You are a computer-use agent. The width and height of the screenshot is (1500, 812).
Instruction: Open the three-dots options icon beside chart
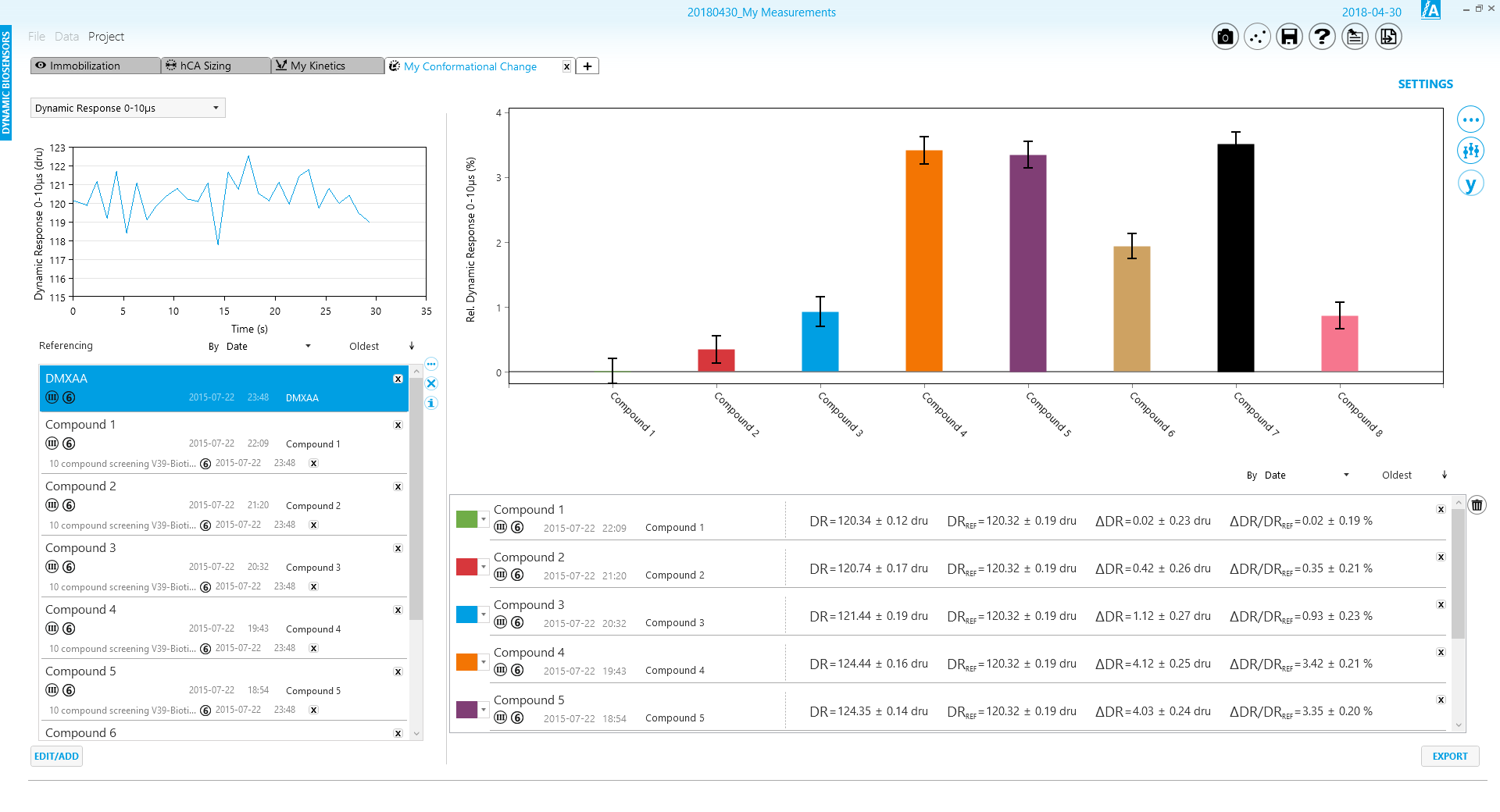[x=1470, y=119]
